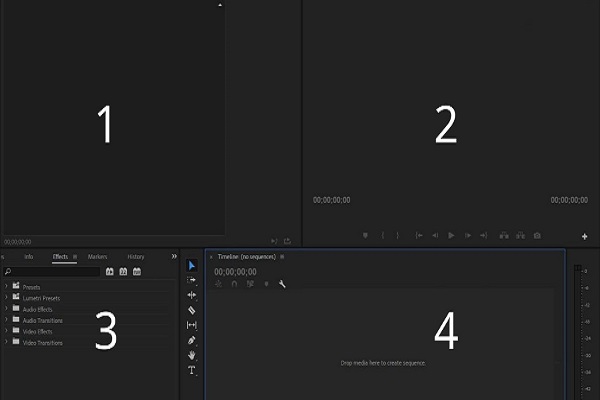Expand the Video Effects folder
The width and height of the screenshot is (600, 400).
(x=6, y=331)
